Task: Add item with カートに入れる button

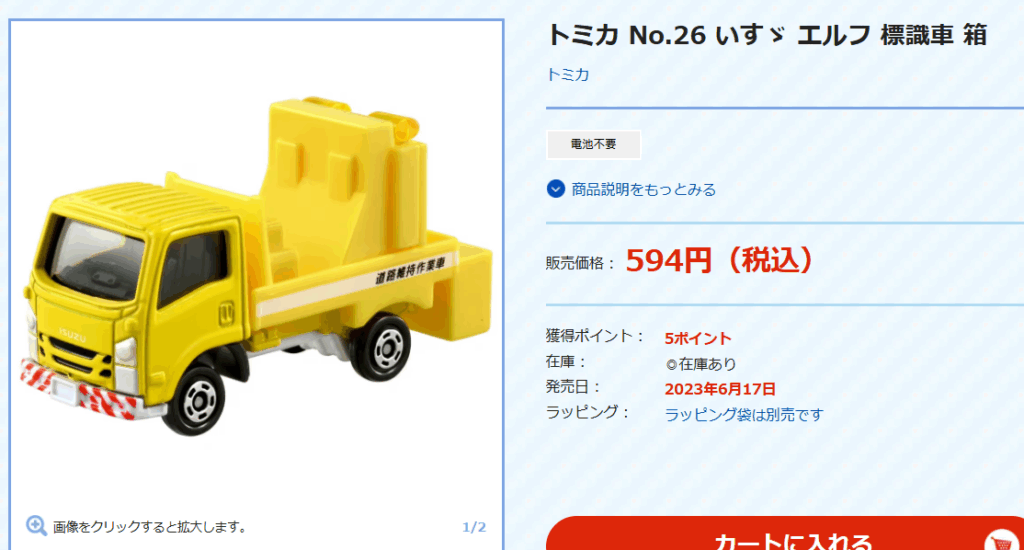Action: coord(785,534)
